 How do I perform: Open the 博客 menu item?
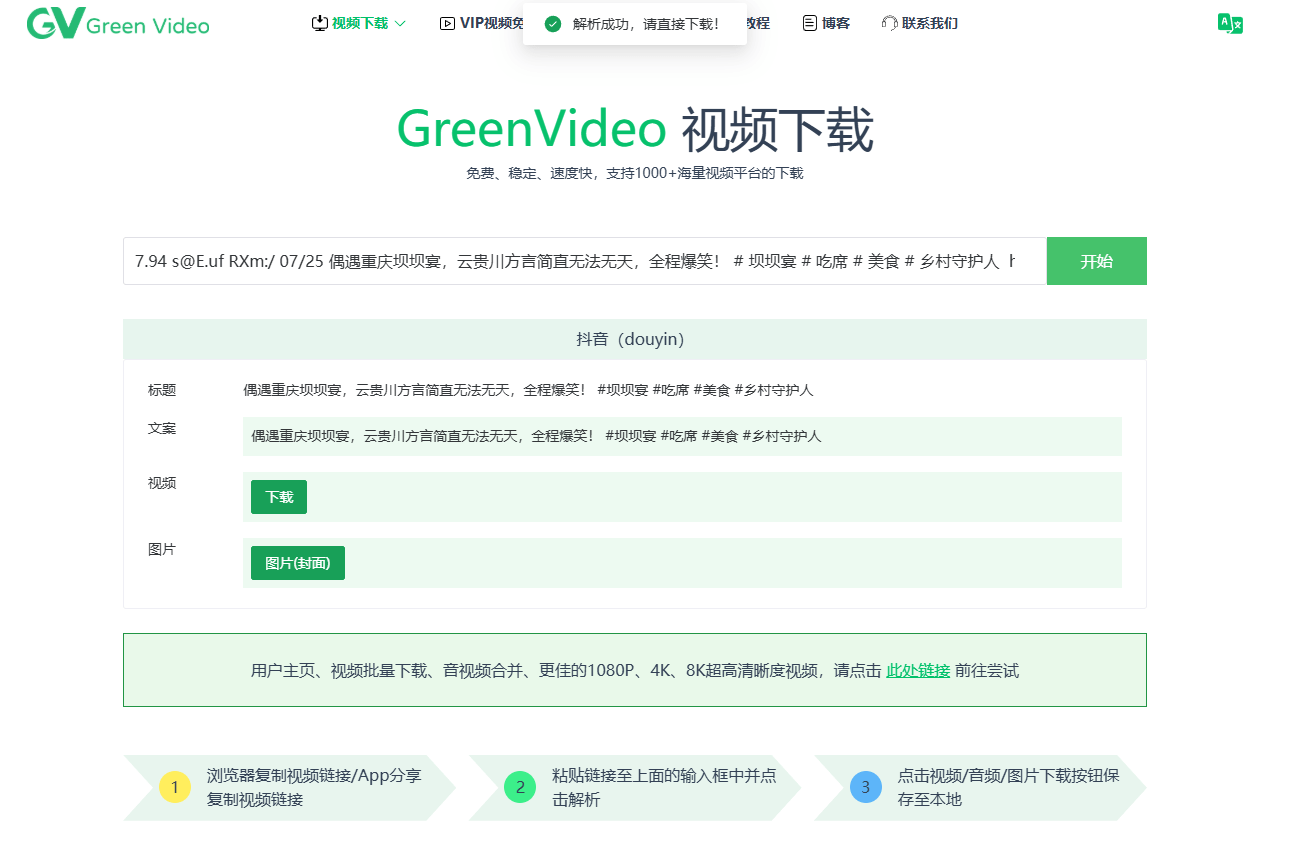835,22
